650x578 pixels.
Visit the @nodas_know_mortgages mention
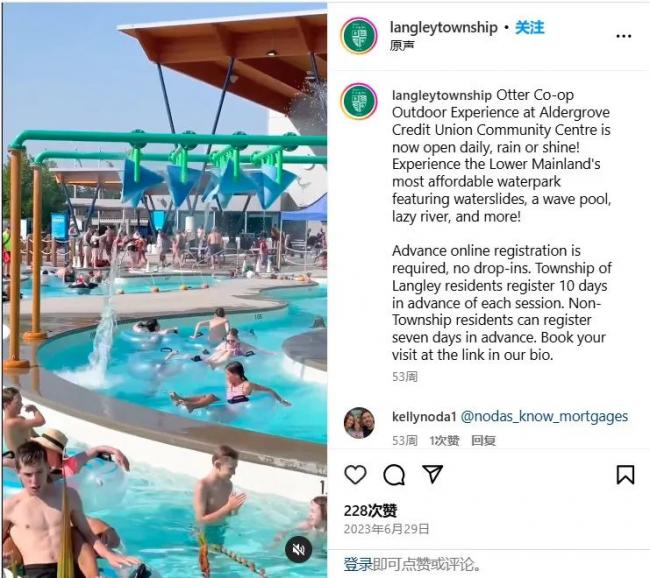(544, 416)
